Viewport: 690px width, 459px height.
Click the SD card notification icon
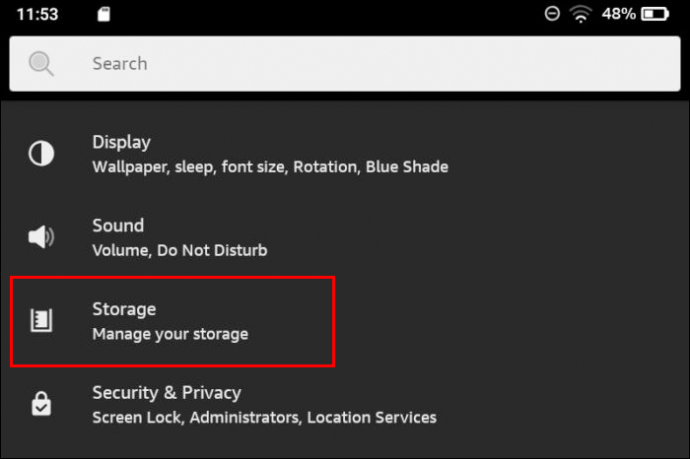(105, 14)
